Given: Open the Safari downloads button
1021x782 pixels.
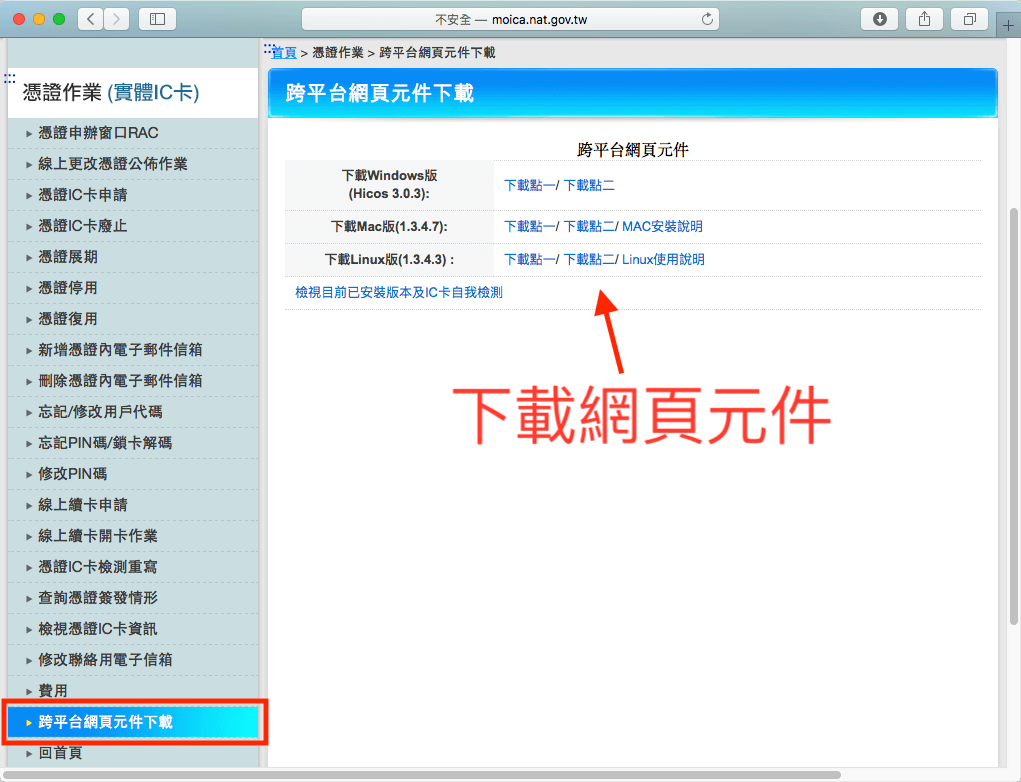Looking at the screenshot, I should [x=879, y=19].
